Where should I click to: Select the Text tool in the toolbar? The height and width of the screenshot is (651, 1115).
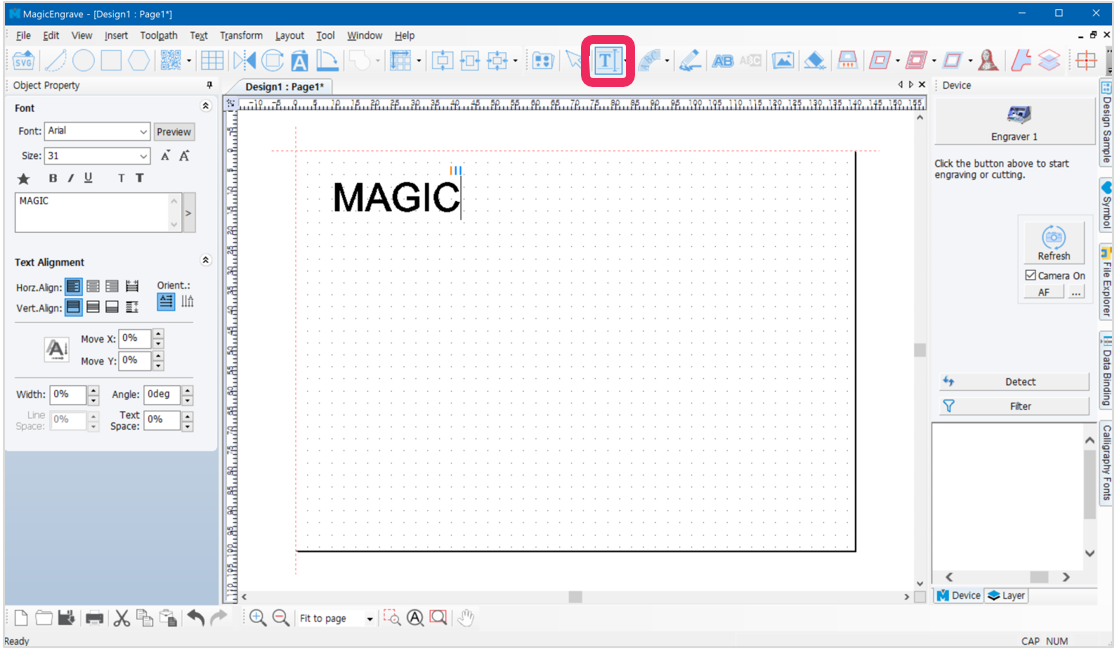pyautogui.click(x=607, y=61)
